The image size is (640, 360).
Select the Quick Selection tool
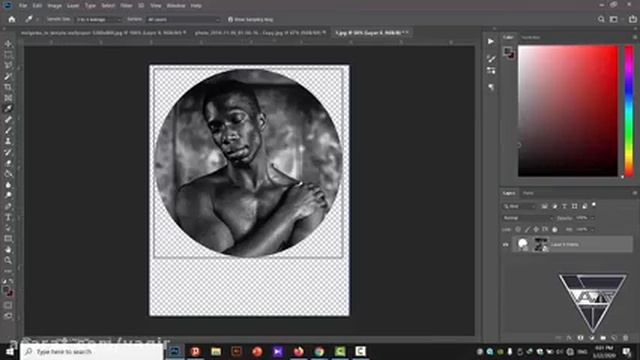click(x=8, y=76)
